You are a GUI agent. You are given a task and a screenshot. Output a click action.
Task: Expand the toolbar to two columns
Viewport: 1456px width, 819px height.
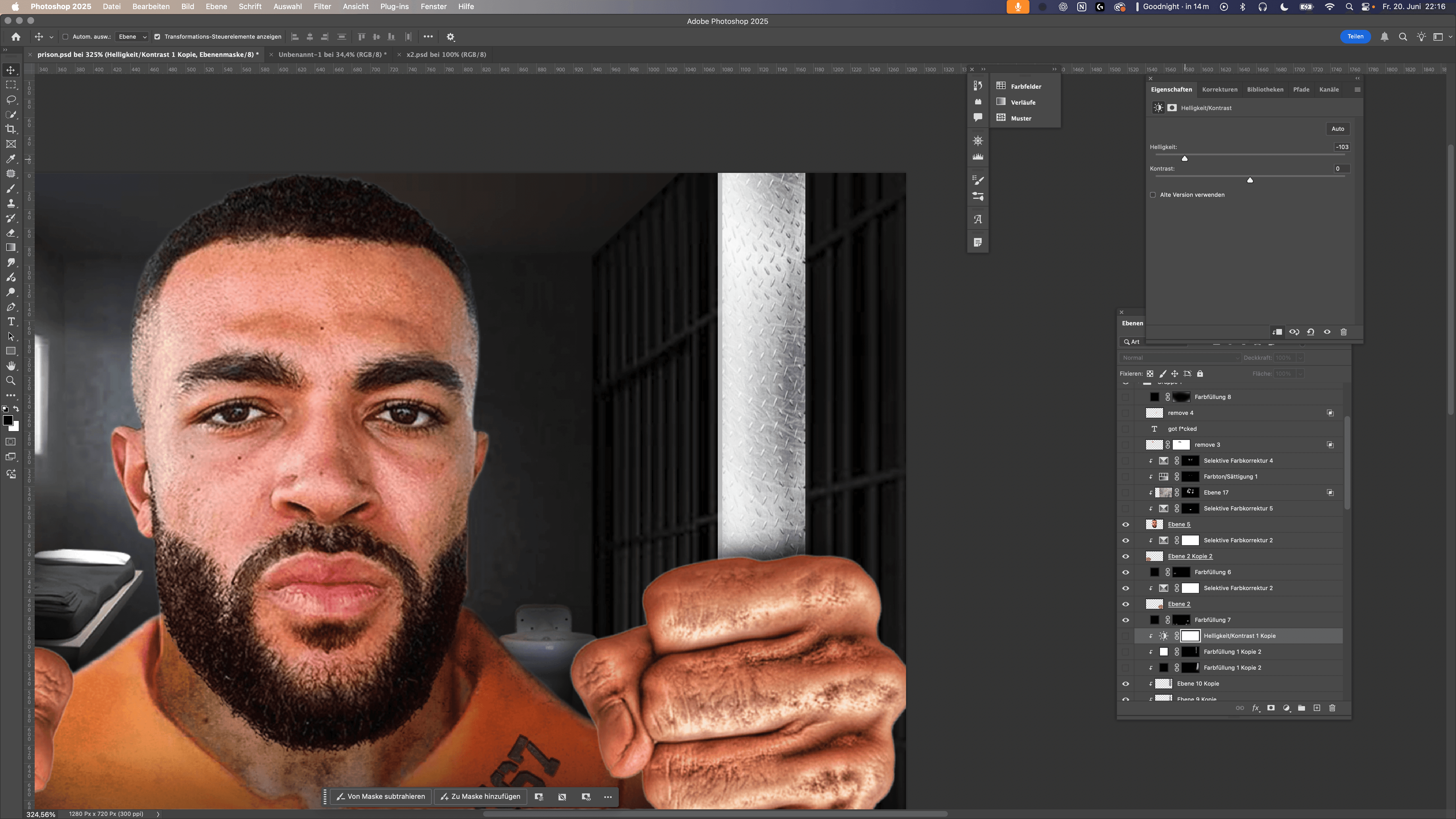pyautogui.click(x=5, y=50)
